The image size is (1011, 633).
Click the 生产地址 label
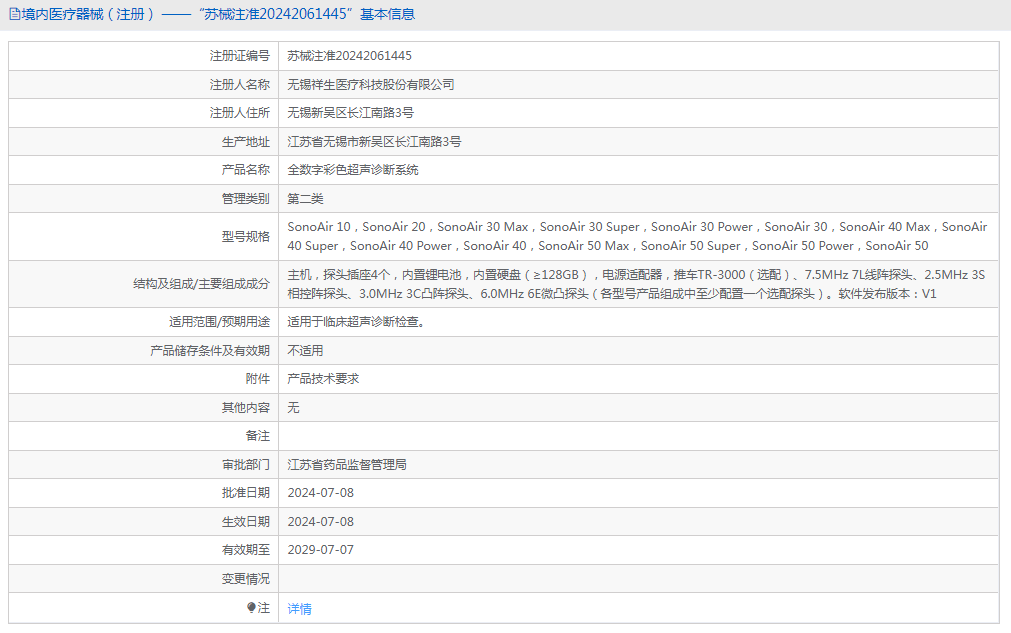coord(246,142)
